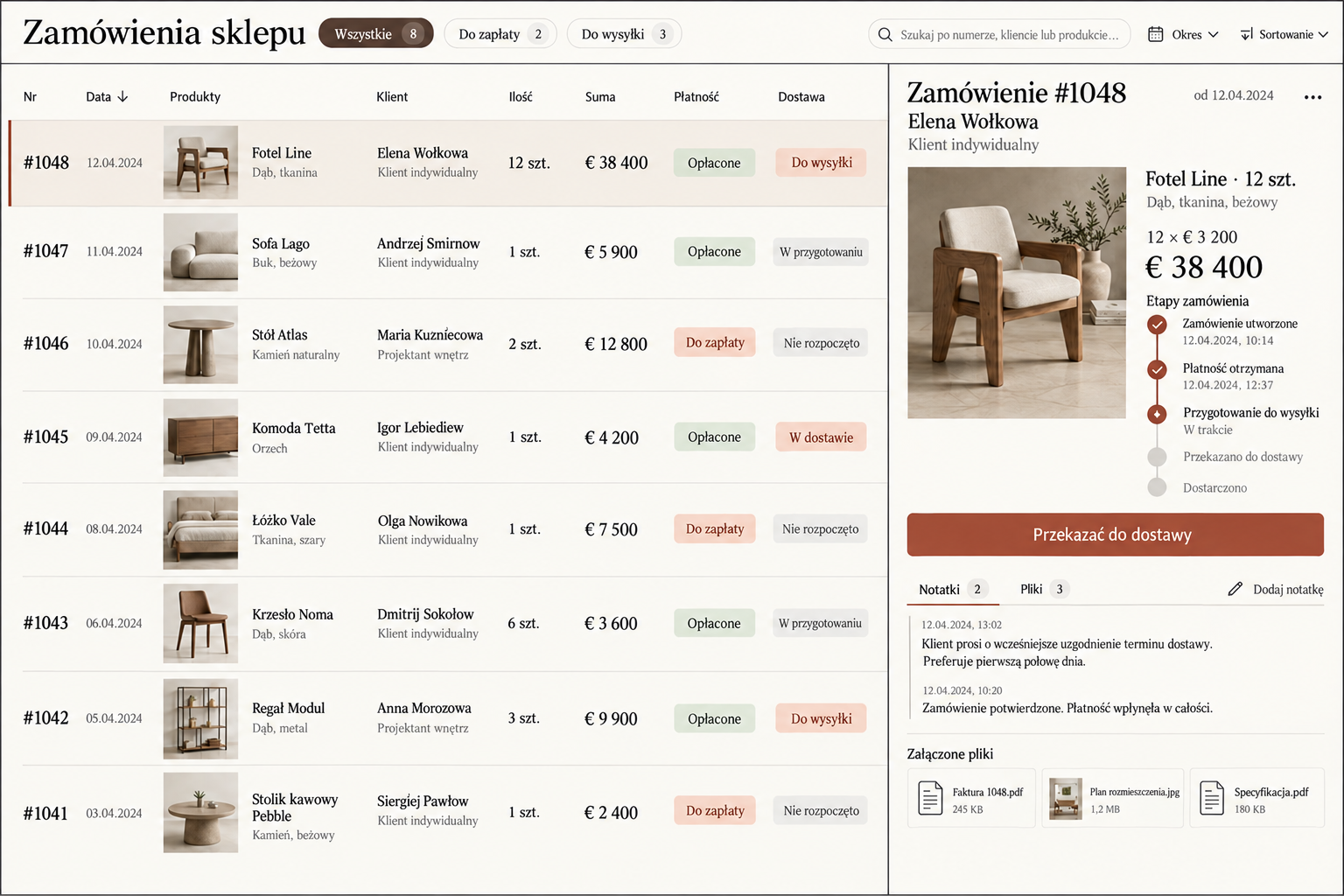1344x896 pixels.
Task: Click the Komoda Tetta product thumbnail
Action: pyautogui.click(x=200, y=437)
